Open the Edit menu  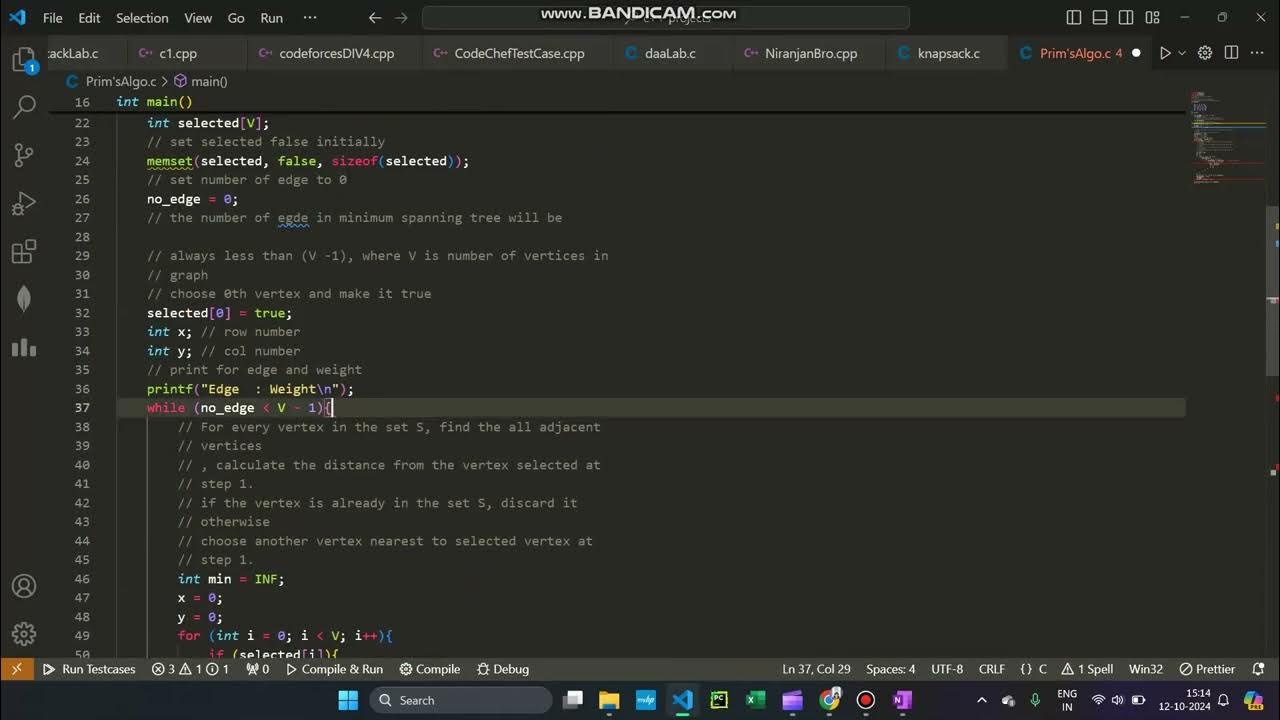coord(89,18)
